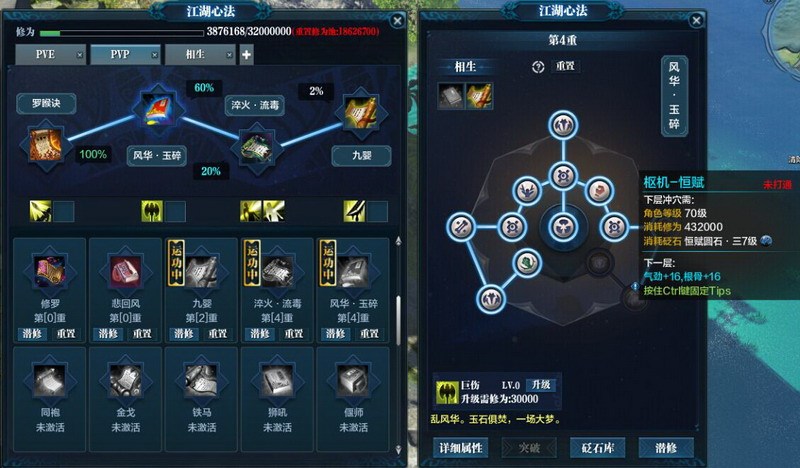Click the top acupoint node of diagram

pyautogui.click(x=563, y=125)
